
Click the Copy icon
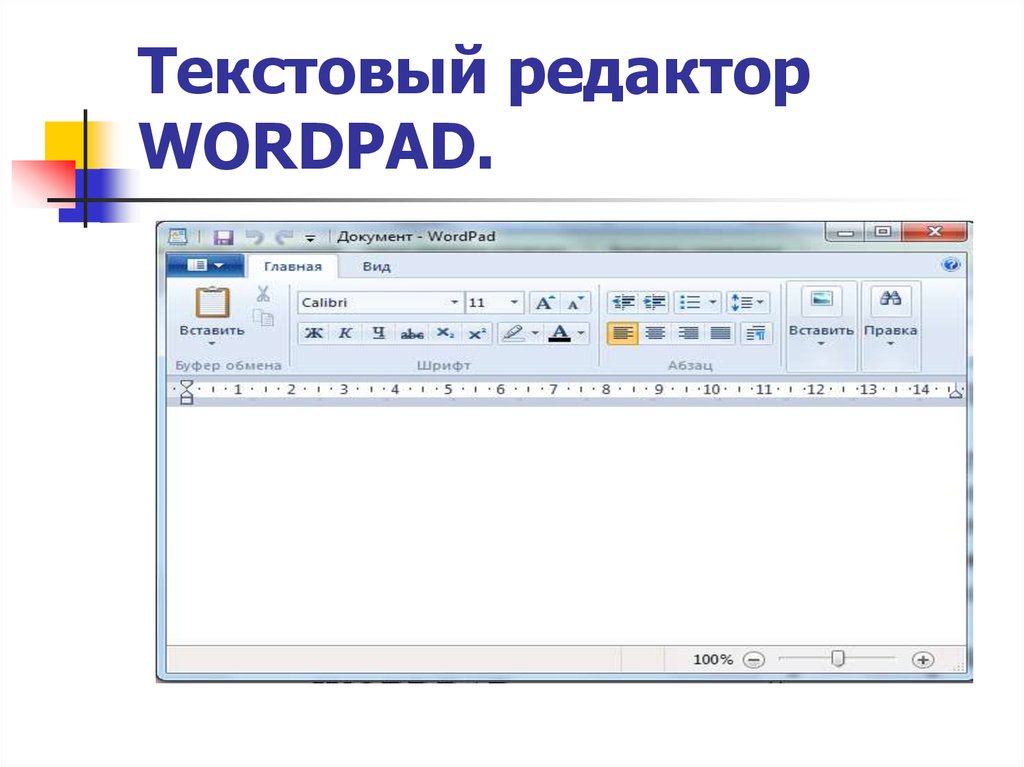coord(263,318)
